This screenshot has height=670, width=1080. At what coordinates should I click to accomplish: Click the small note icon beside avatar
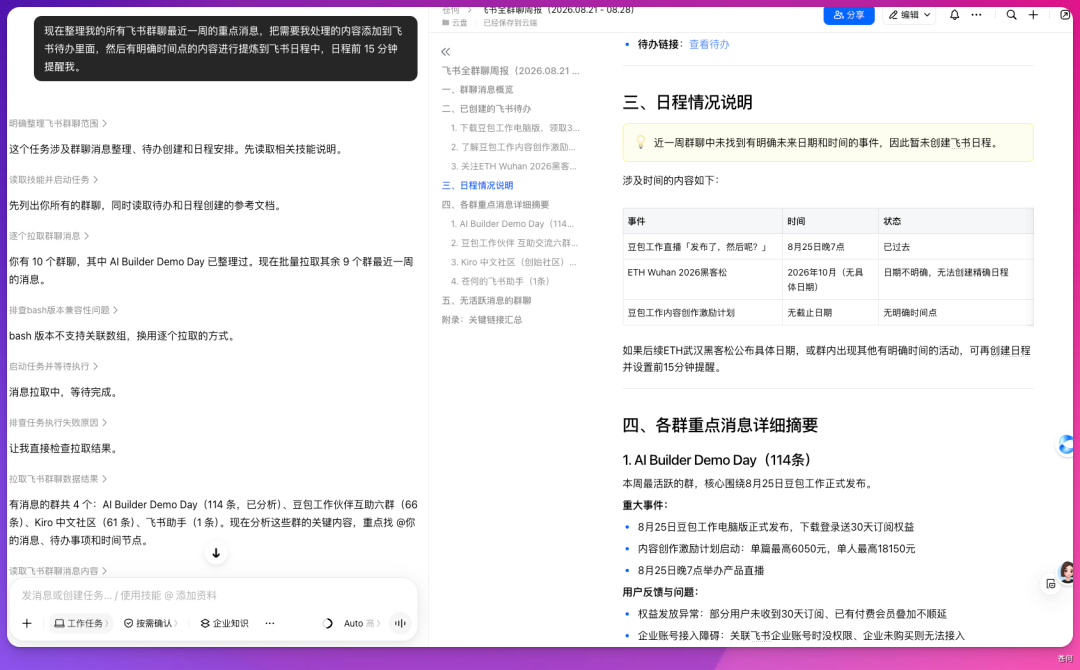point(1050,584)
